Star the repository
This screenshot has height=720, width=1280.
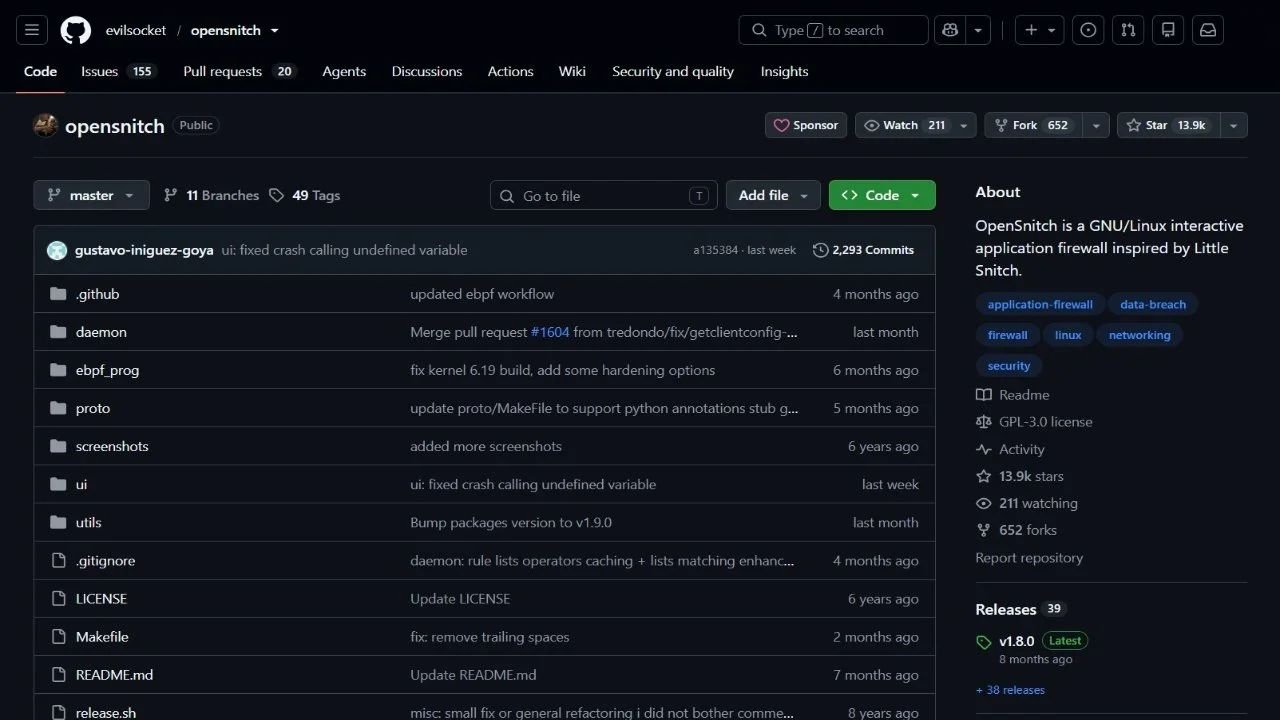(x=1168, y=125)
